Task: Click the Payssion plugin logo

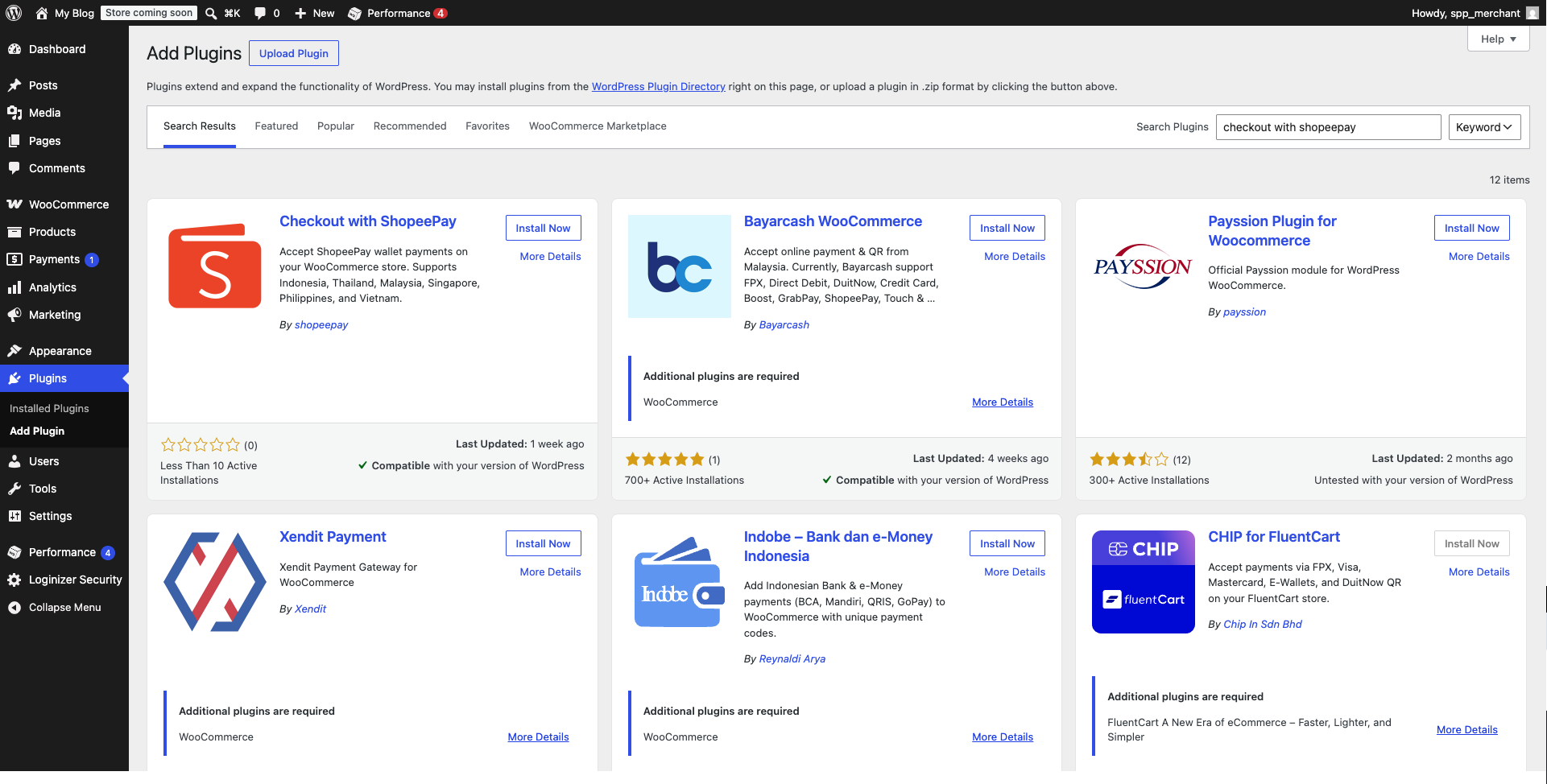Action: [x=1144, y=266]
